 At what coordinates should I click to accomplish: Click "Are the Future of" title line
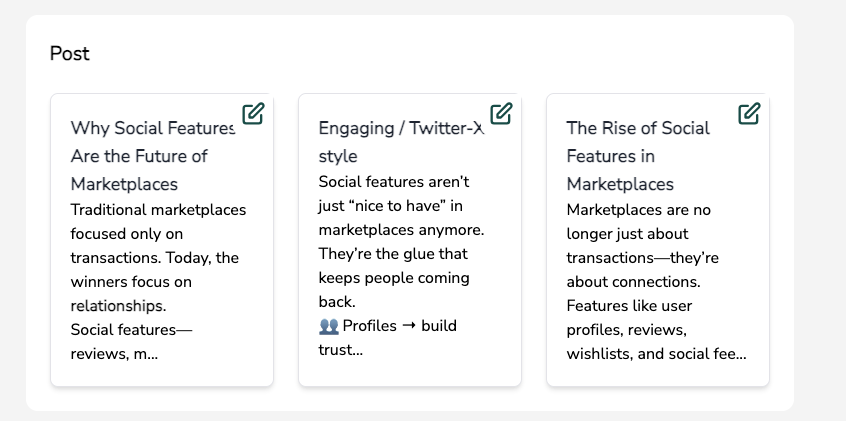139,156
